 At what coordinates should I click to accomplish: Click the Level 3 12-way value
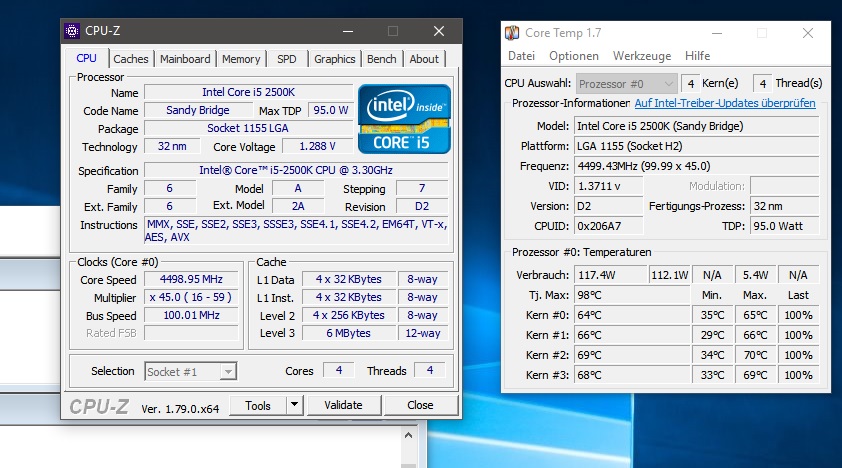(x=423, y=333)
